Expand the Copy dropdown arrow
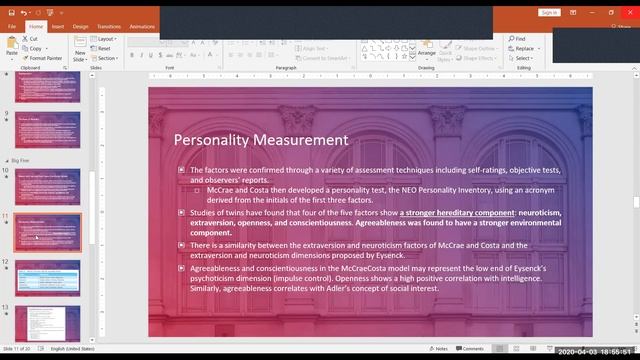Image resolution: width=640 pixels, height=360 pixels. coord(47,49)
